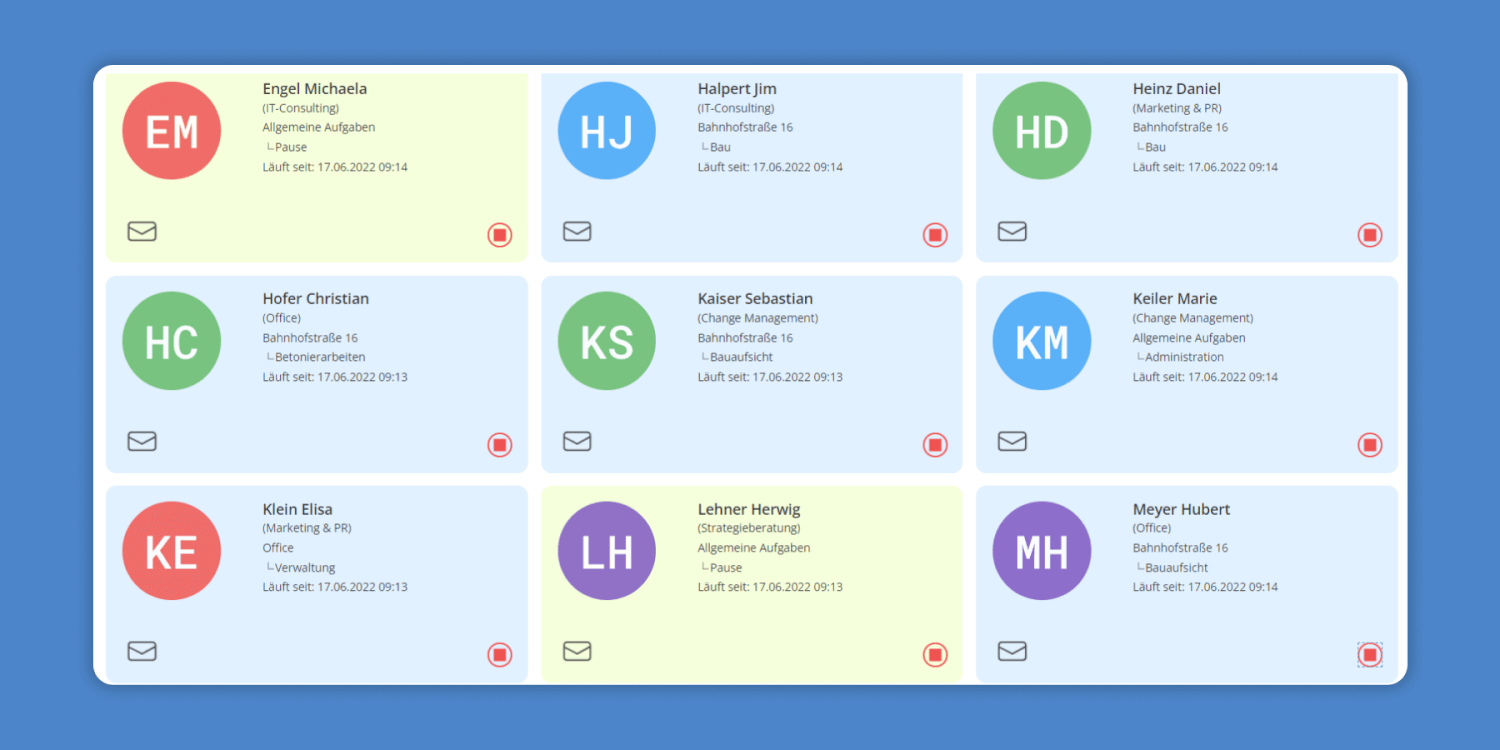Image resolution: width=1500 pixels, height=750 pixels.
Task: Stop Hofer Christian's Betonierarbeiten timer
Action: pyautogui.click(x=500, y=445)
